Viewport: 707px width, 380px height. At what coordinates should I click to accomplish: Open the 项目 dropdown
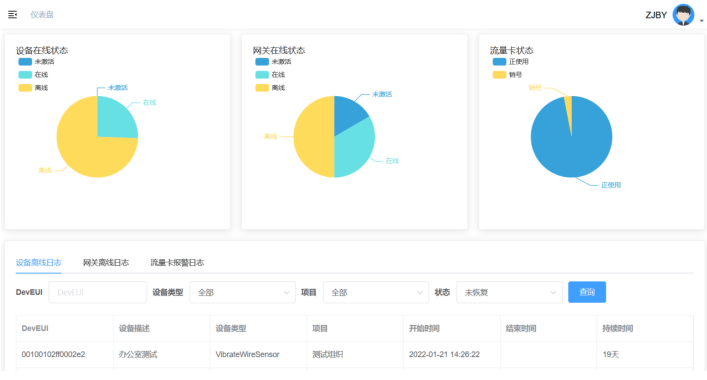376,292
